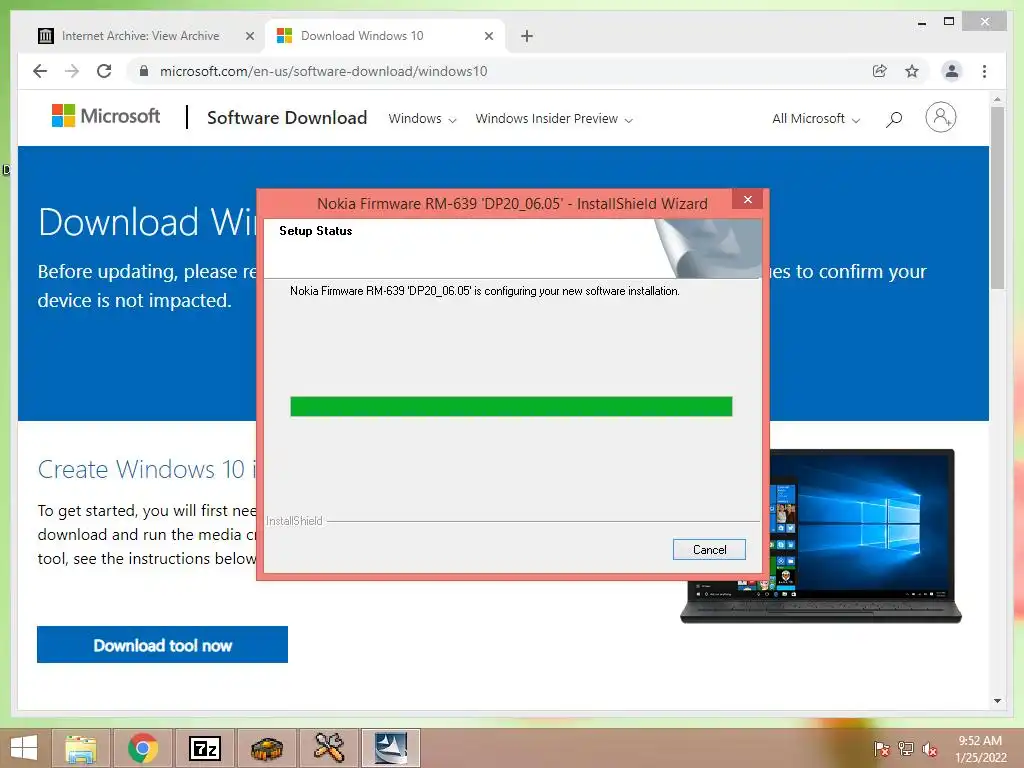This screenshot has width=1024, height=768.
Task: Click the InstallShield setup taskbar icon
Action: [391, 748]
